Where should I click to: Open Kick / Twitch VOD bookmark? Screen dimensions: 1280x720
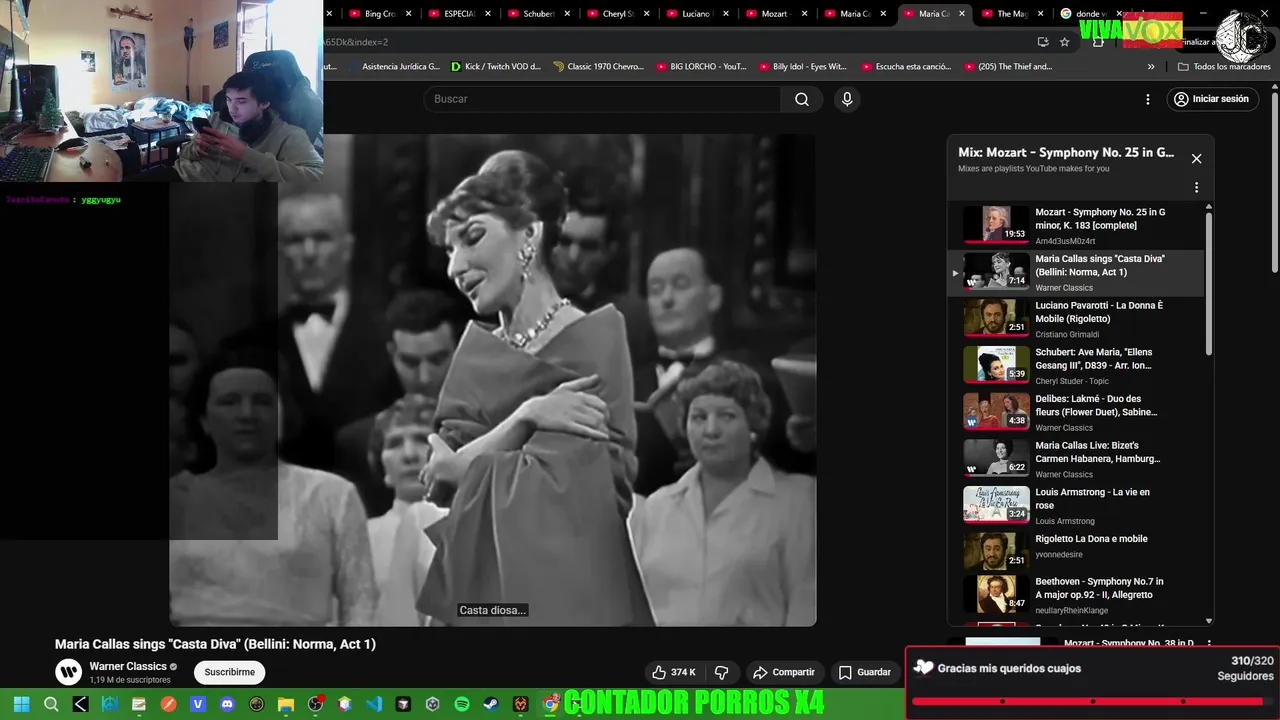(496, 67)
